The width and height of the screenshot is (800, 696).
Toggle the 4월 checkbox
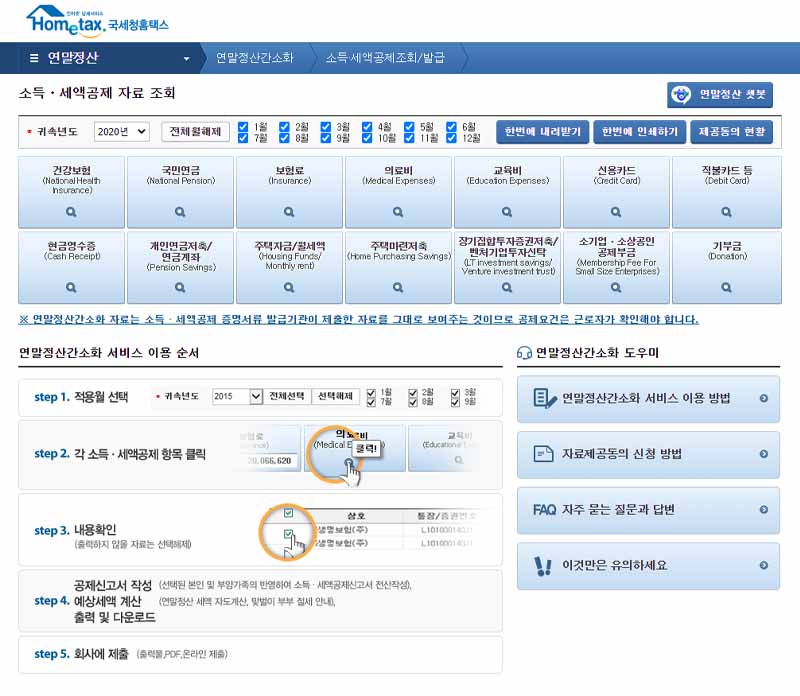pyautogui.click(x=367, y=127)
